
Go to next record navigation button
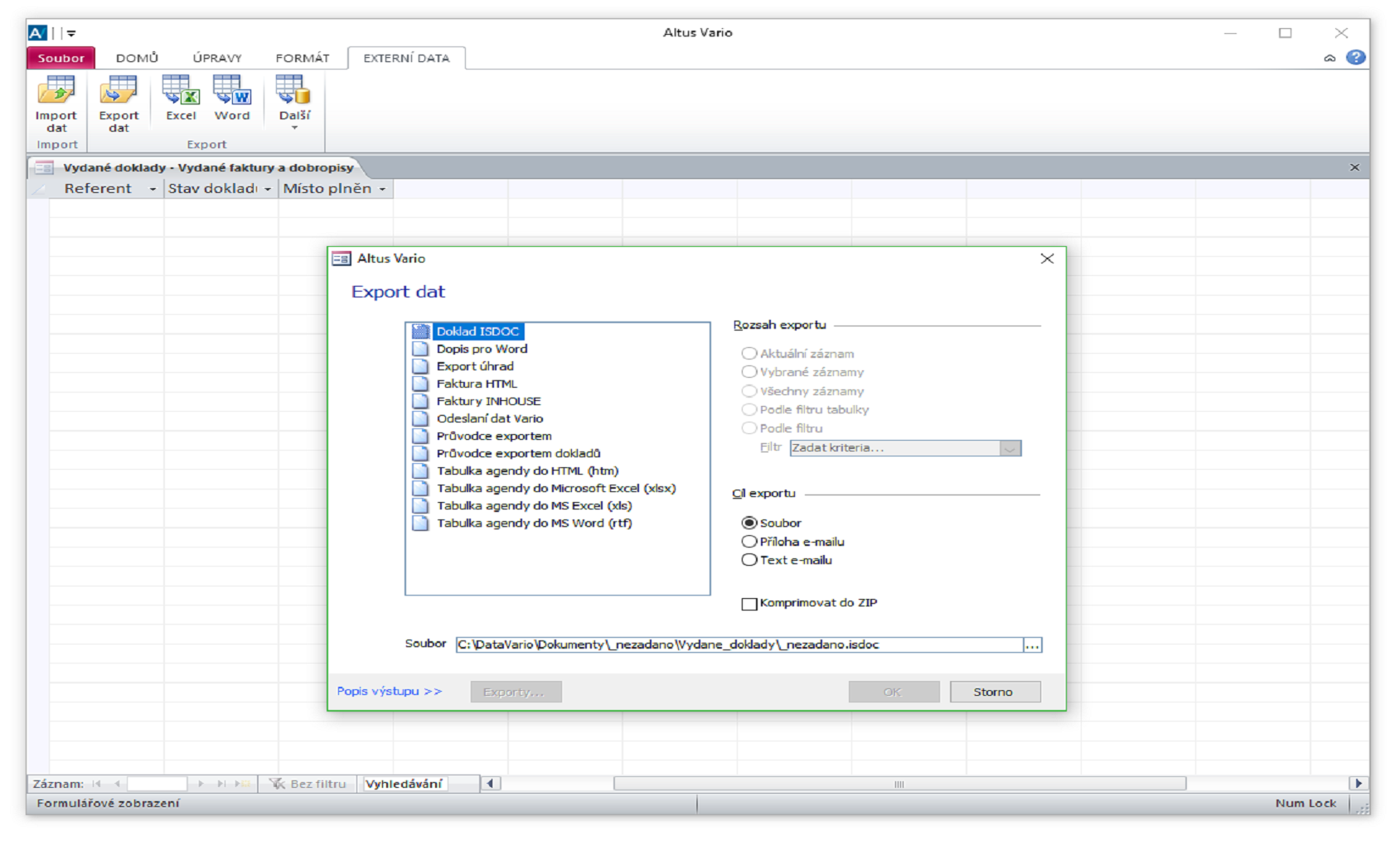(201, 784)
